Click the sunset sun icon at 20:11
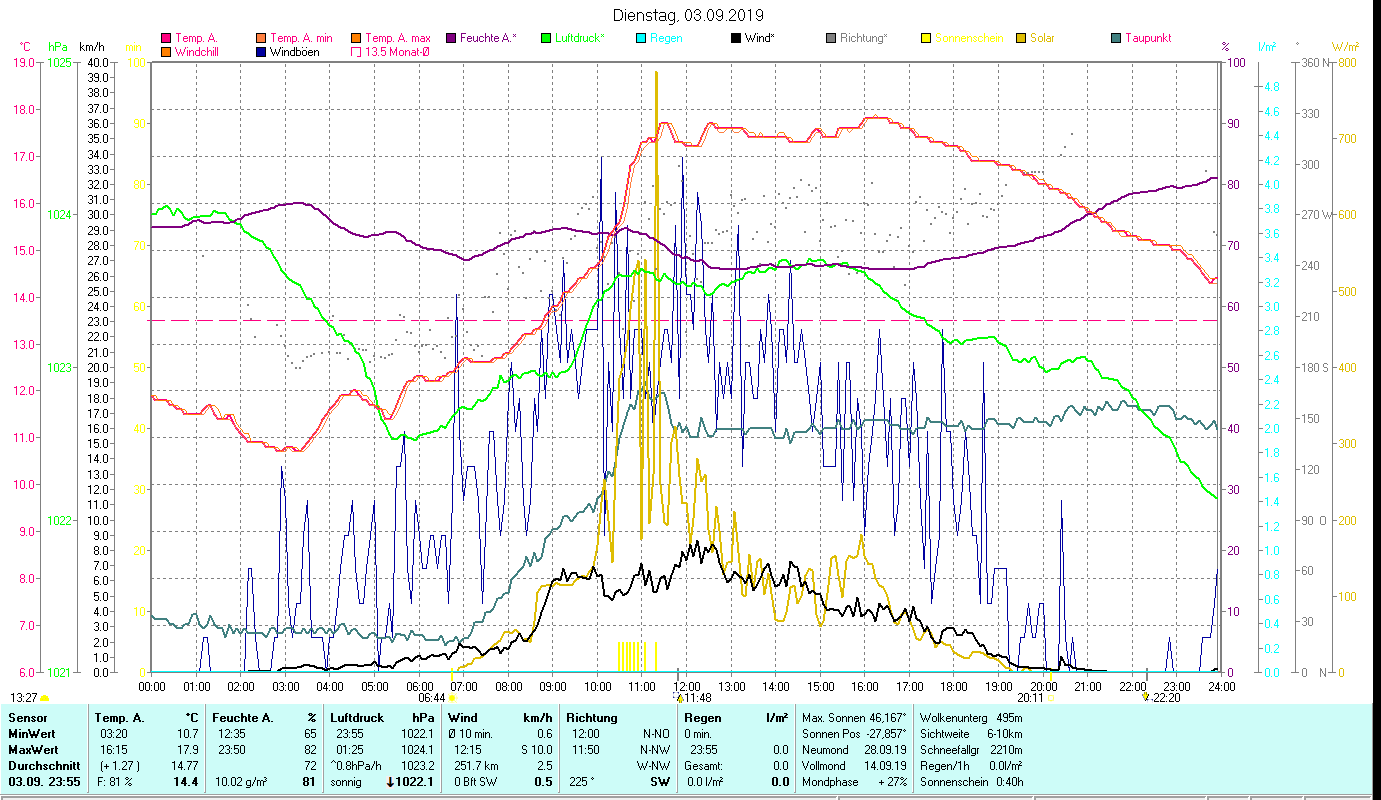This screenshot has height=800, width=1381. point(1049,699)
